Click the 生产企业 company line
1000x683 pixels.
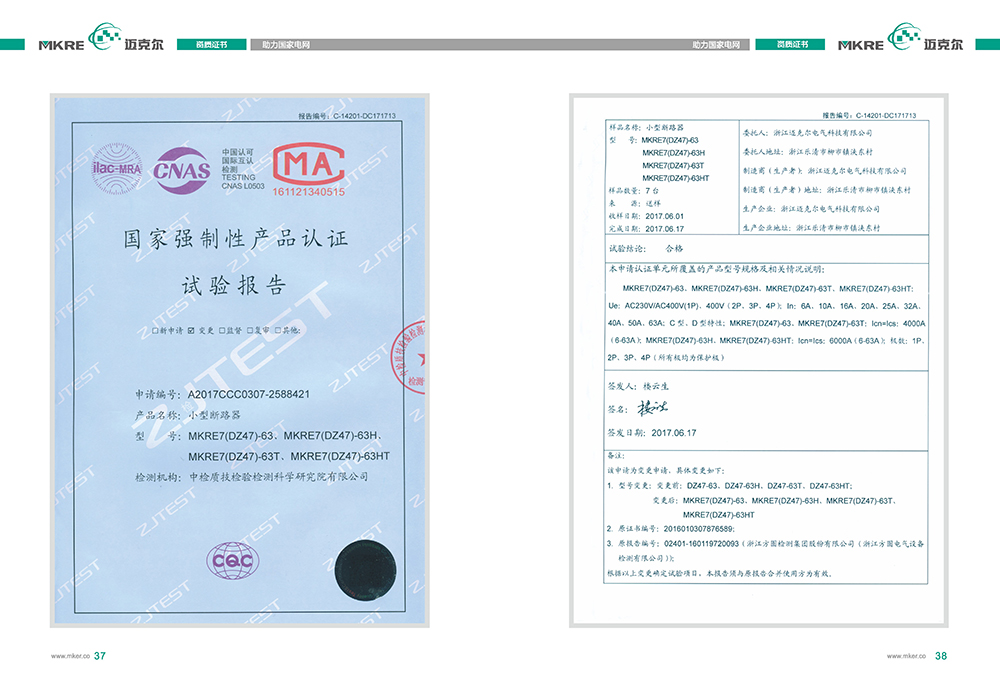click(811, 209)
